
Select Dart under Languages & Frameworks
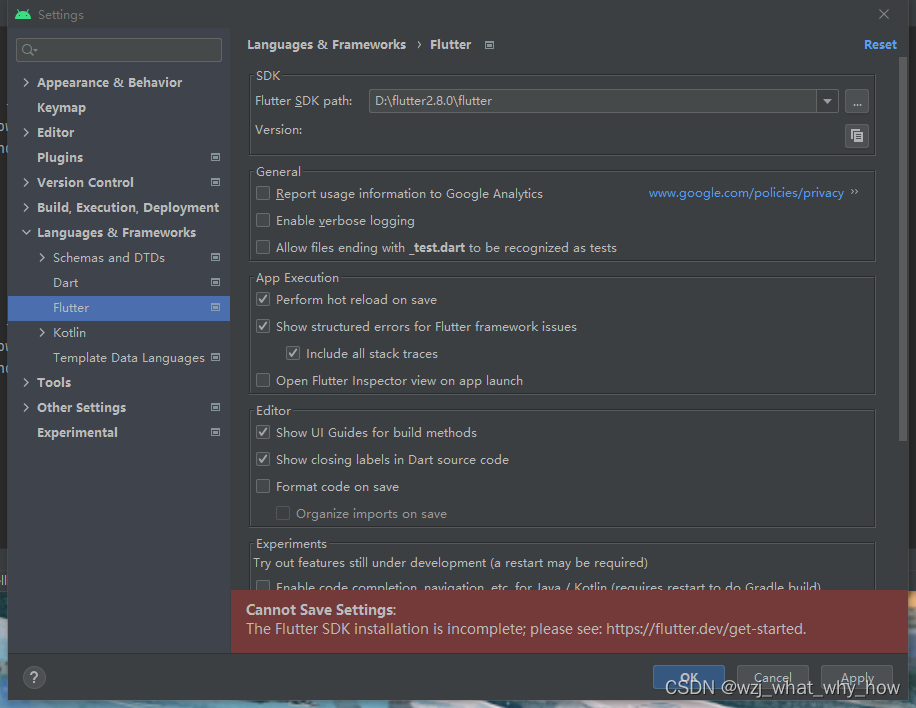point(65,283)
